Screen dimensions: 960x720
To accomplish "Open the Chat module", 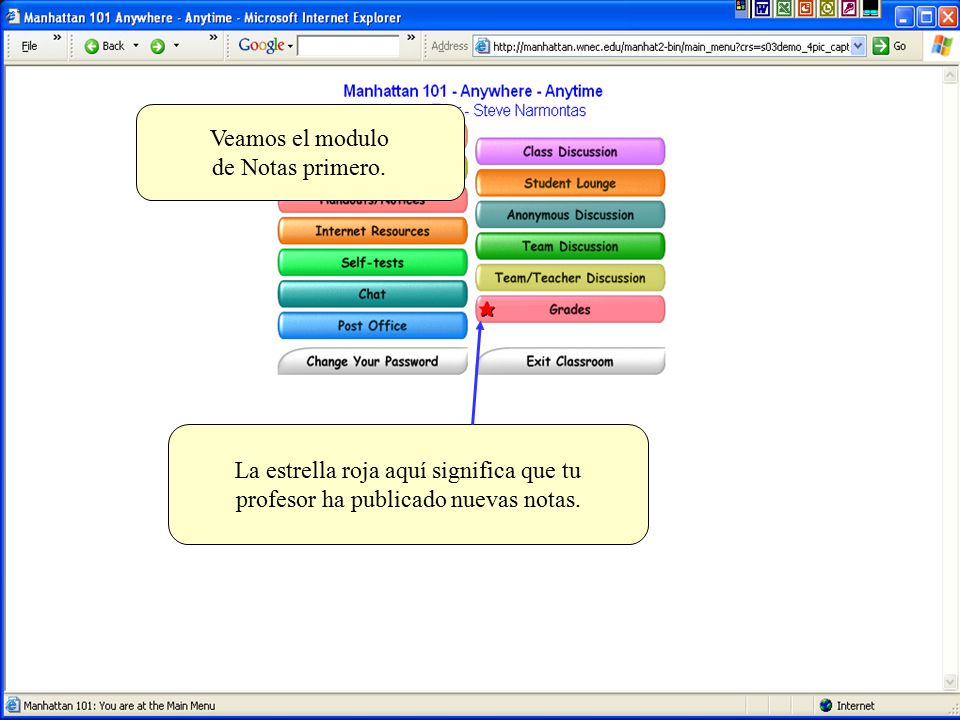I will 372,294.
